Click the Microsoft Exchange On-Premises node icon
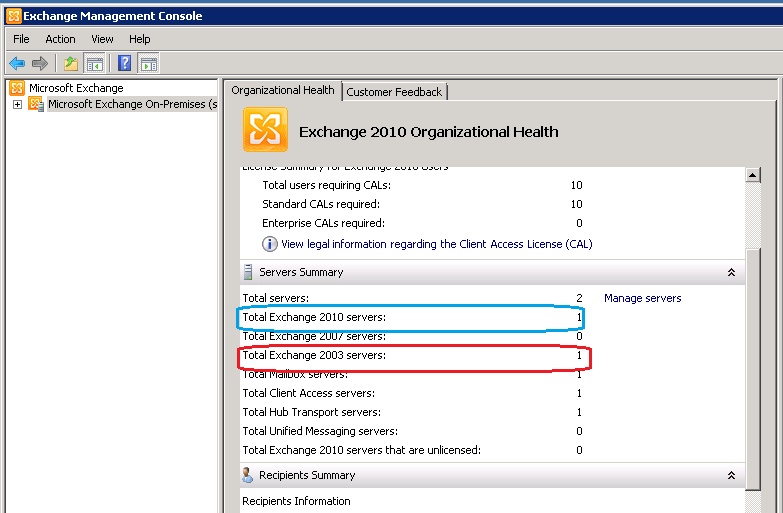This screenshot has height=513, width=783. point(36,104)
